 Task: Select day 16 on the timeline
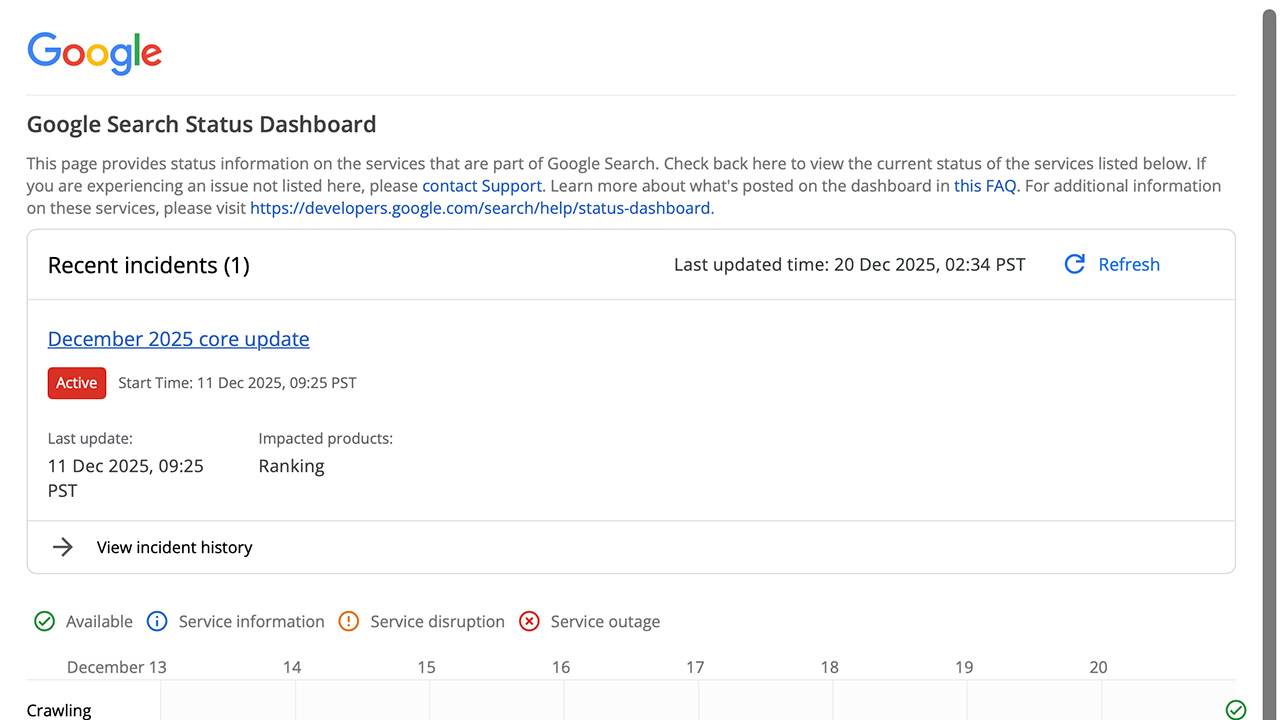561,667
